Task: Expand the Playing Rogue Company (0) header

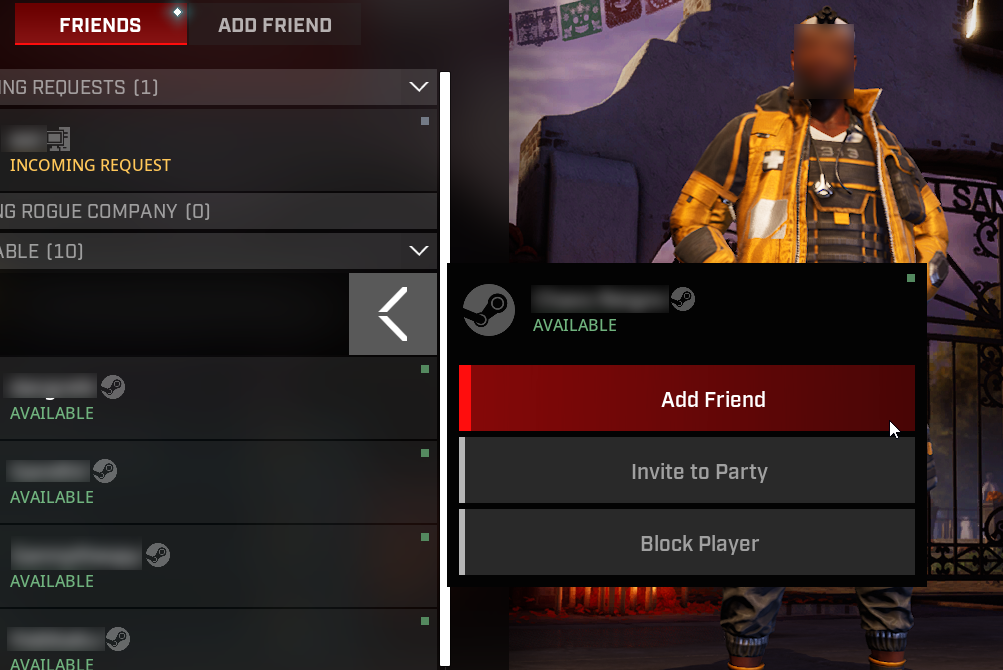Action: click(217, 211)
